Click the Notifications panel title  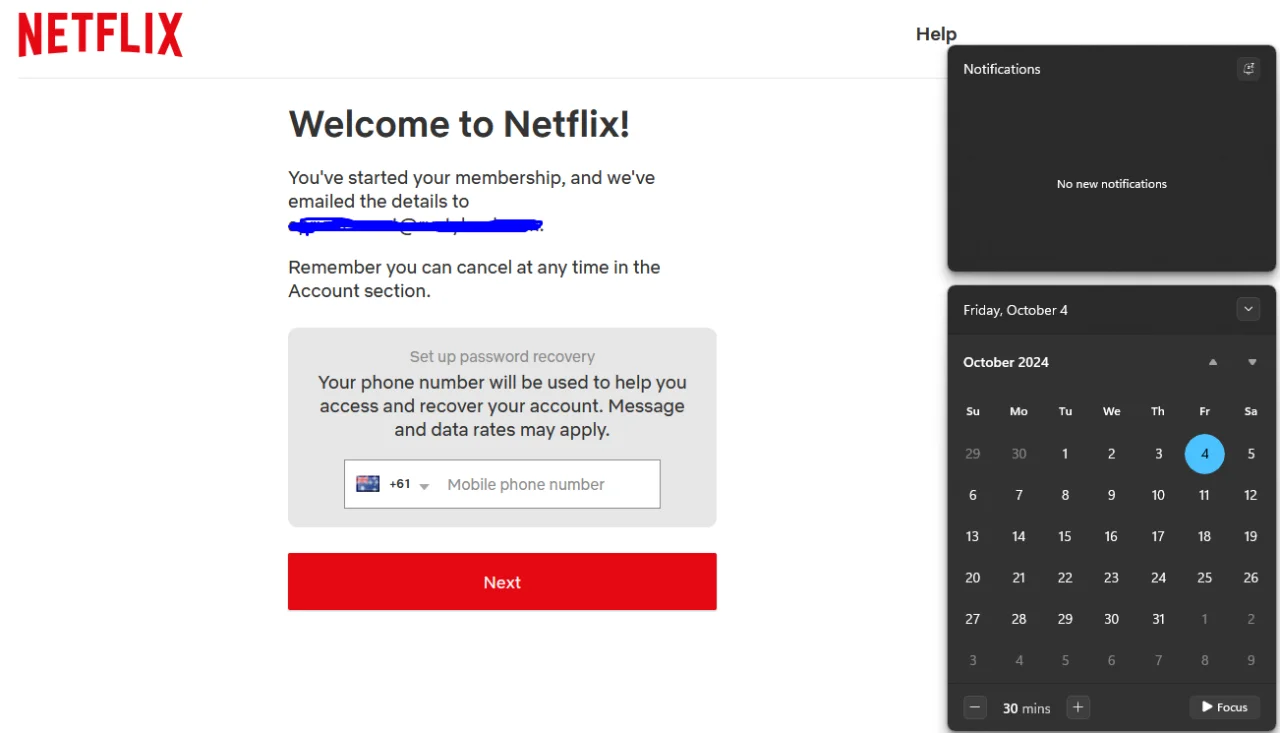[x=1002, y=69]
